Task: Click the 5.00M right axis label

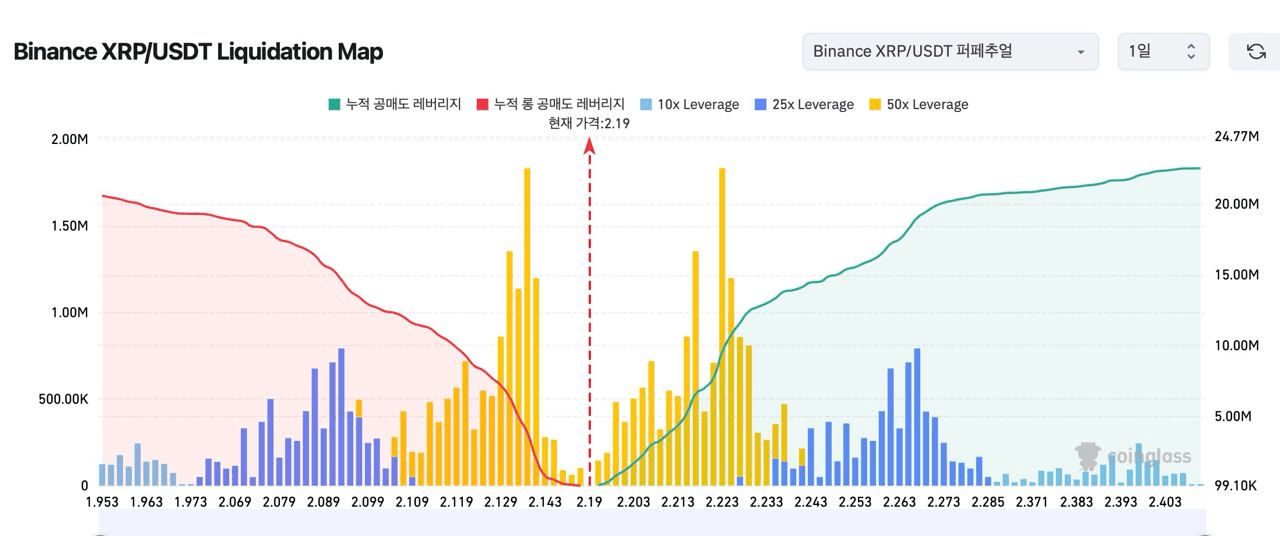Action: point(1232,415)
